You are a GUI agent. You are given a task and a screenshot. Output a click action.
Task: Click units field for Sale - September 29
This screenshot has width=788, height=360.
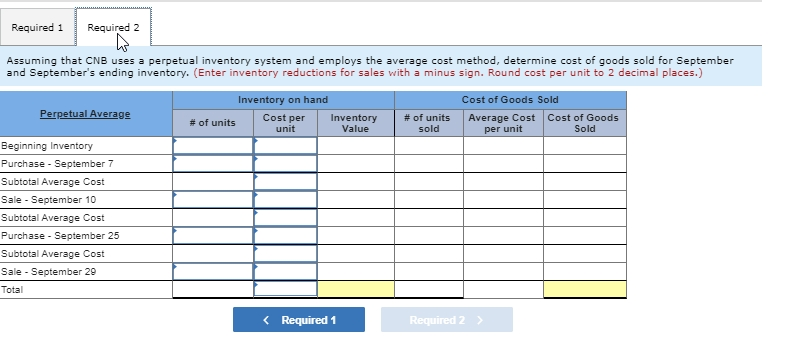click(x=213, y=272)
